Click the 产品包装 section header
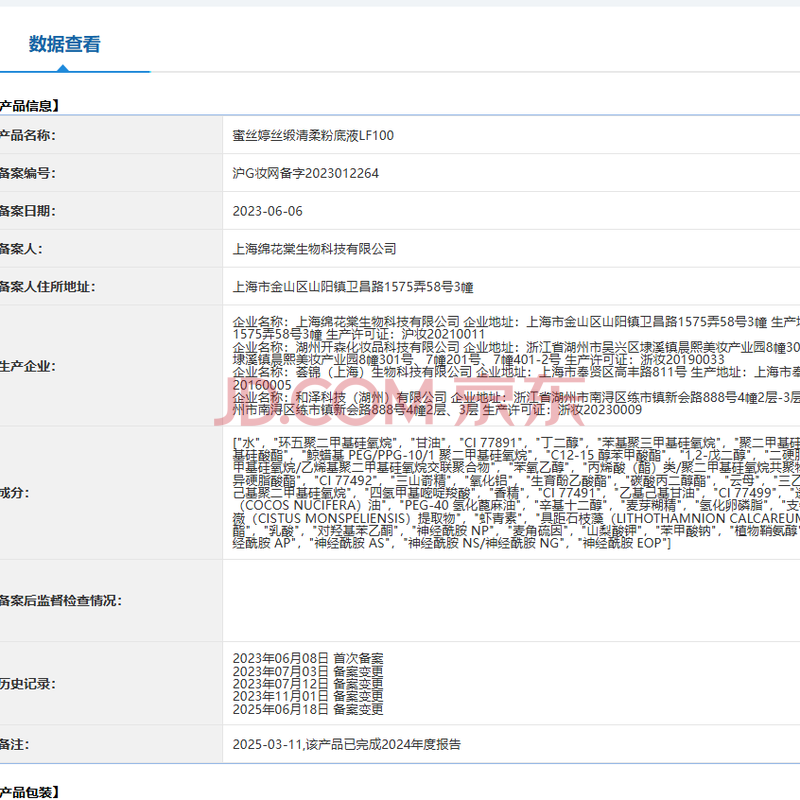 30,792
